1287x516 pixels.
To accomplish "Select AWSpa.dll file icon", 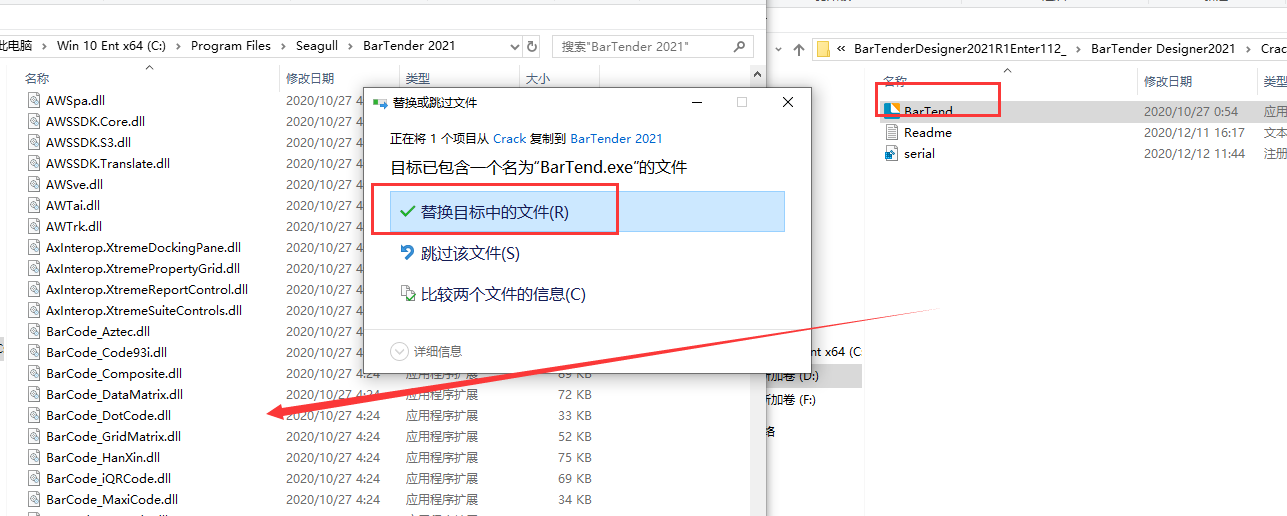I will click(35, 100).
